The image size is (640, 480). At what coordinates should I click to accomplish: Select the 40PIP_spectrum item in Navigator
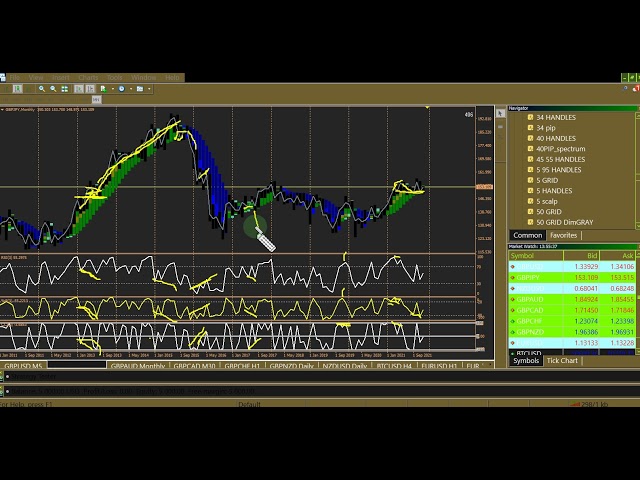click(560, 149)
